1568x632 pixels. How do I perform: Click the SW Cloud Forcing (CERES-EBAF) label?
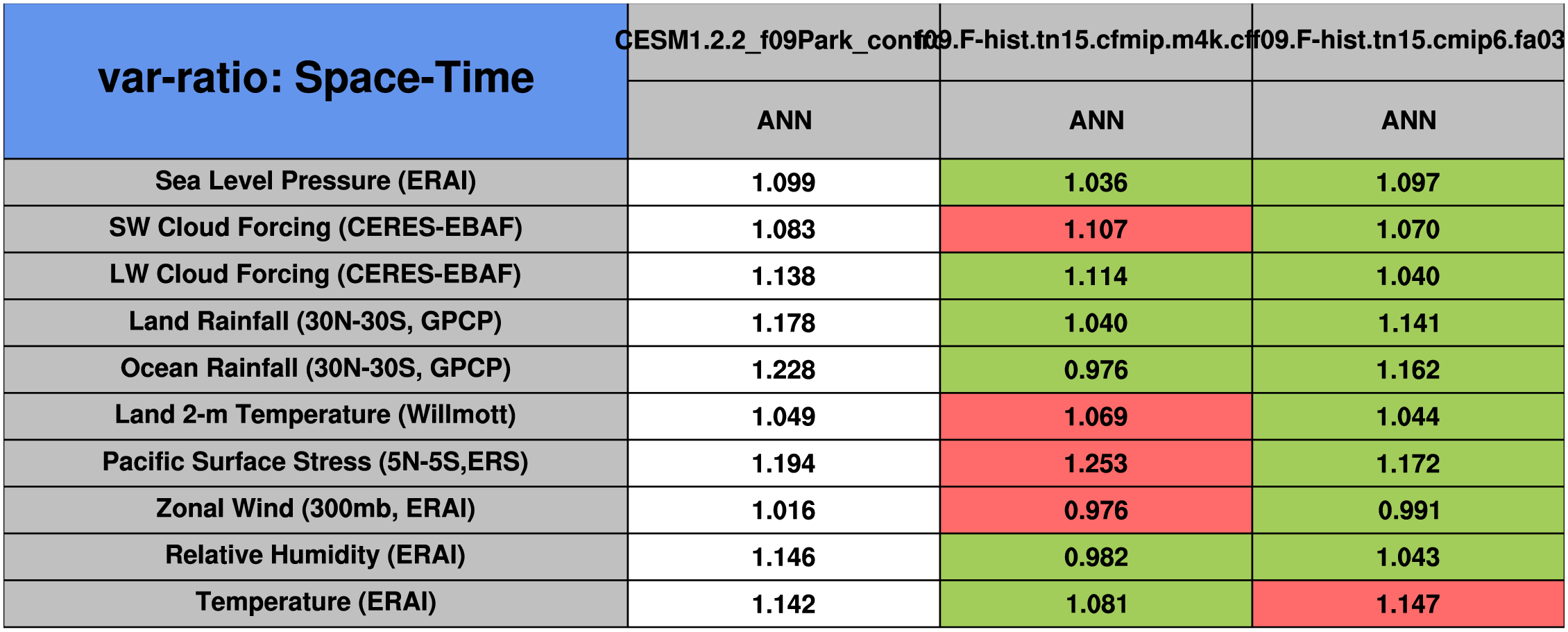click(x=316, y=229)
